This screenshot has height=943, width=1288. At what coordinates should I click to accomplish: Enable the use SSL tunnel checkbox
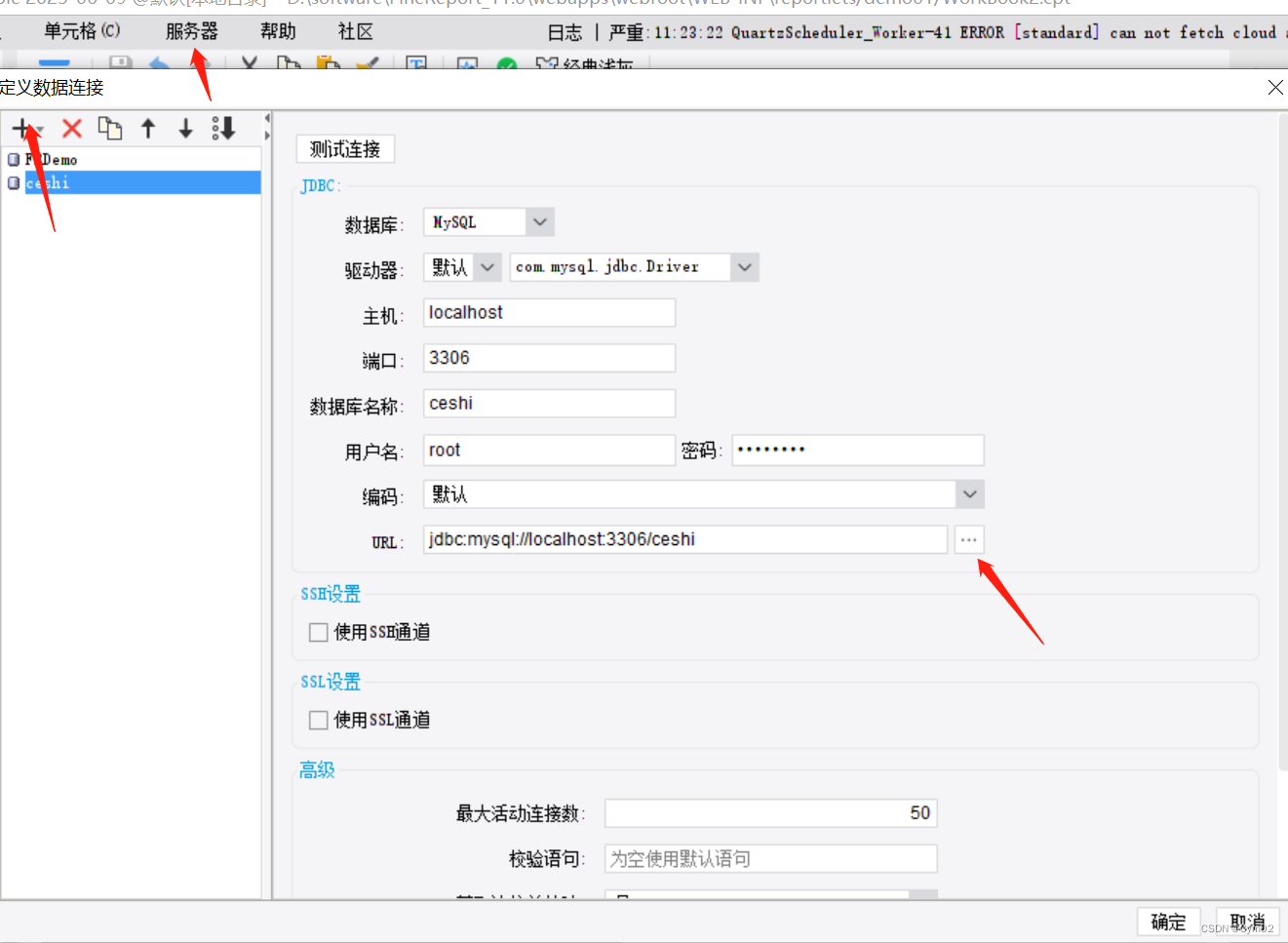(x=318, y=720)
